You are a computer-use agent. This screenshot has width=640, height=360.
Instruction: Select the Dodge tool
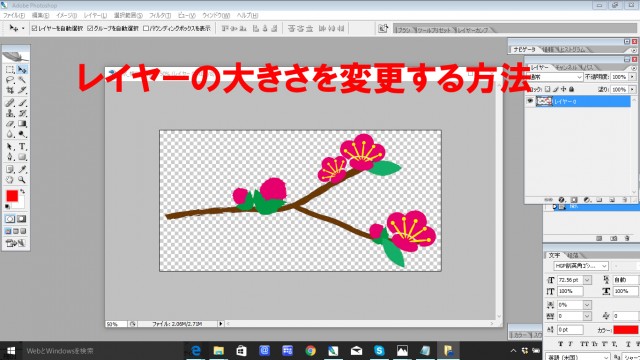[x=22, y=133]
